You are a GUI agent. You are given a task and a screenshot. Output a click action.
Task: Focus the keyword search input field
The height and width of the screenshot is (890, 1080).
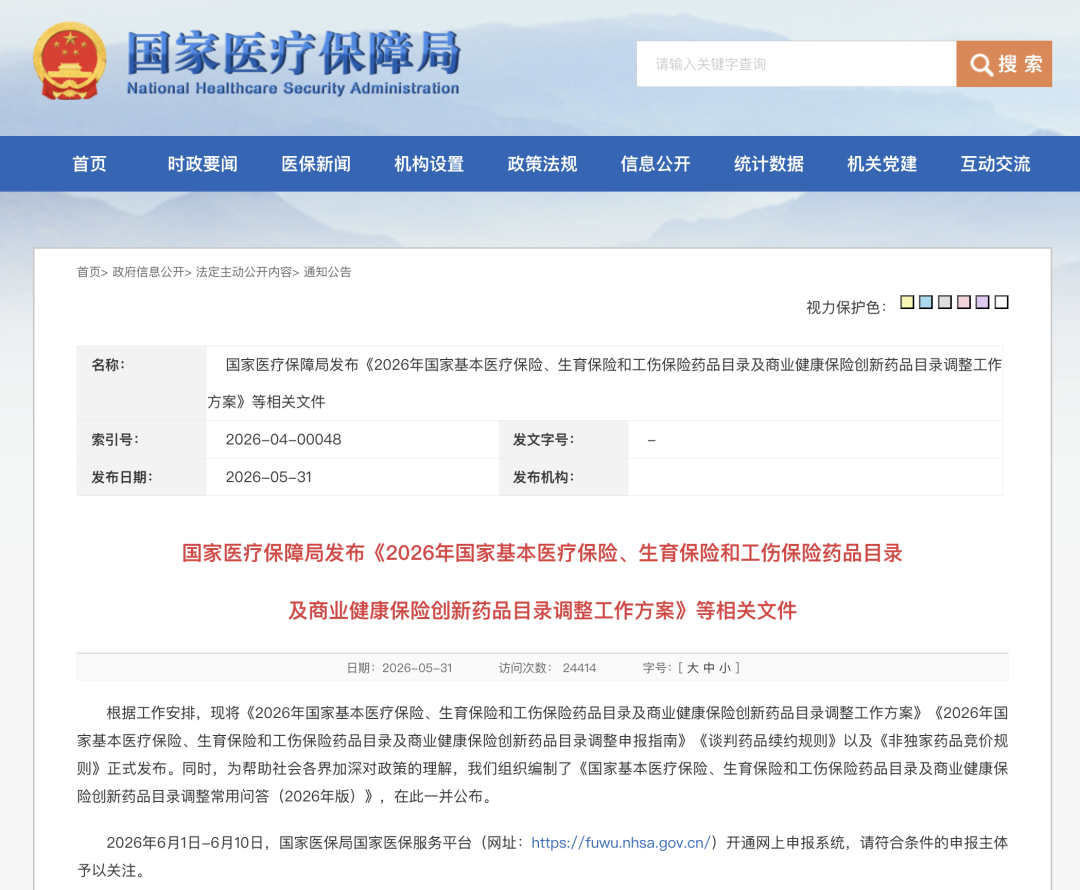pyautogui.click(x=796, y=64)
